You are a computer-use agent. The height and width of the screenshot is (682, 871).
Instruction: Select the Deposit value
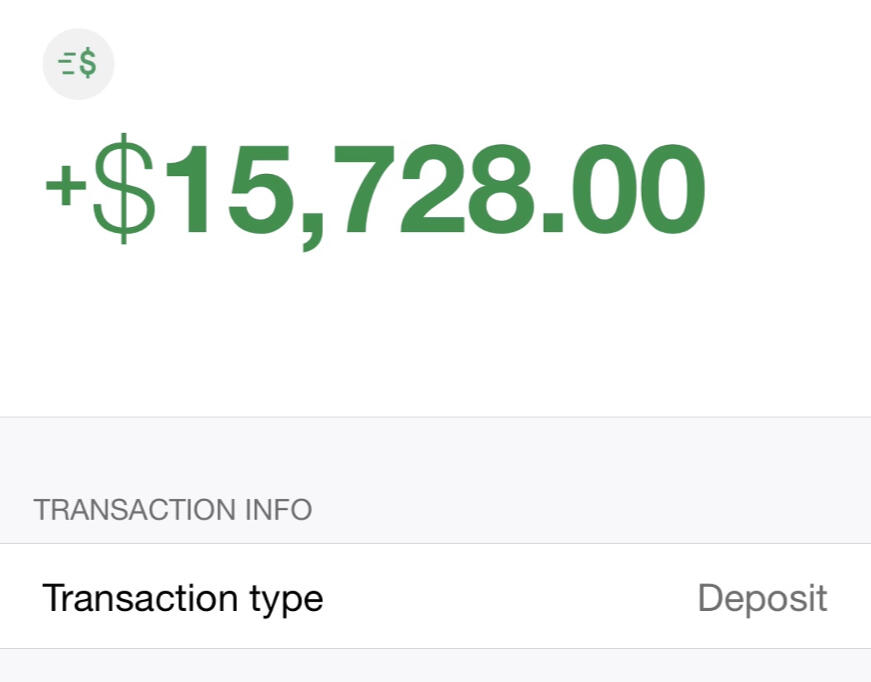[762, 598]
